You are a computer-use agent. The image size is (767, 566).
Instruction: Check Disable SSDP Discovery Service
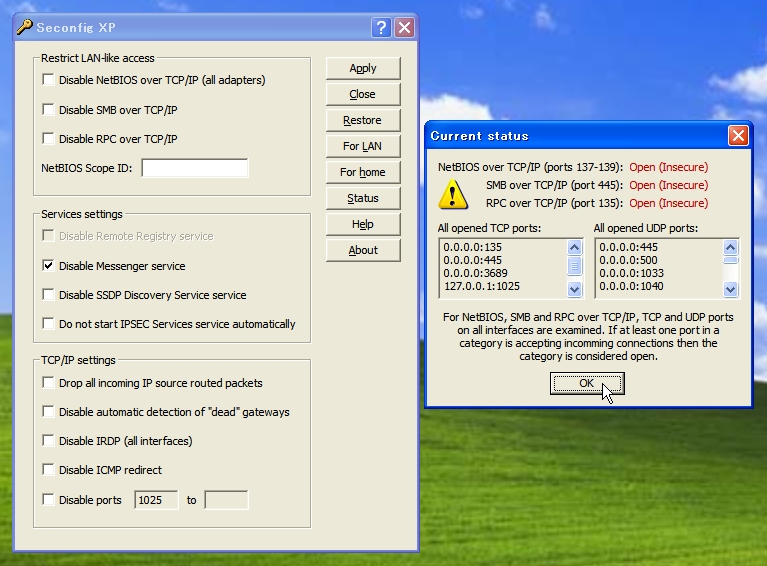click(48, 294)
